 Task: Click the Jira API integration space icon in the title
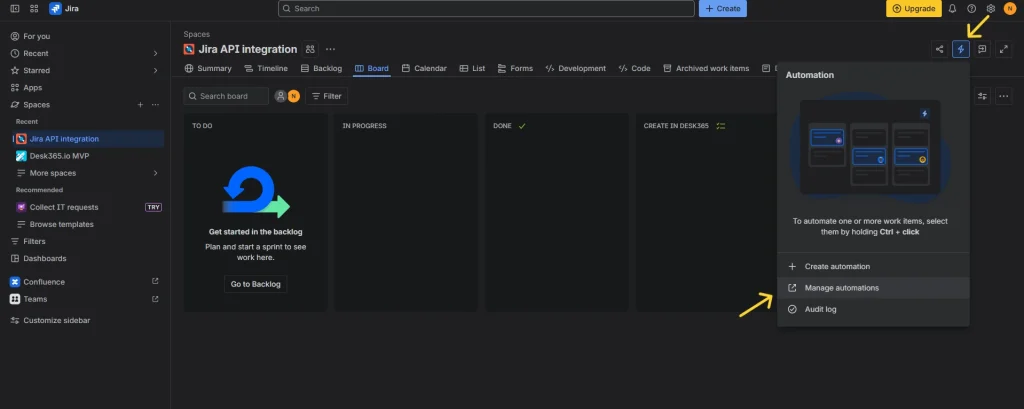(x=189, y=49)
